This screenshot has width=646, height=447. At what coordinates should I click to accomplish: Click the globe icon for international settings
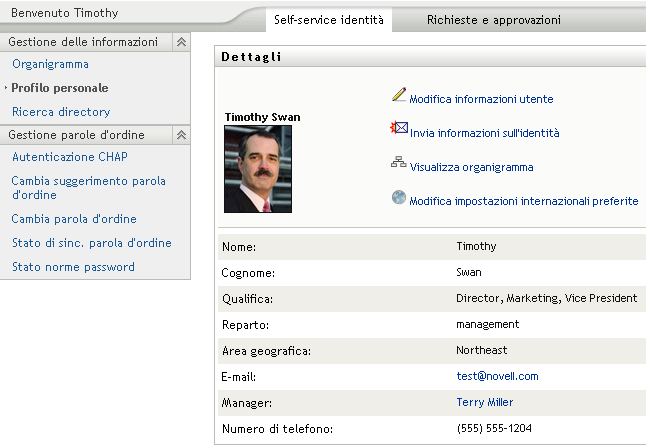399,198
